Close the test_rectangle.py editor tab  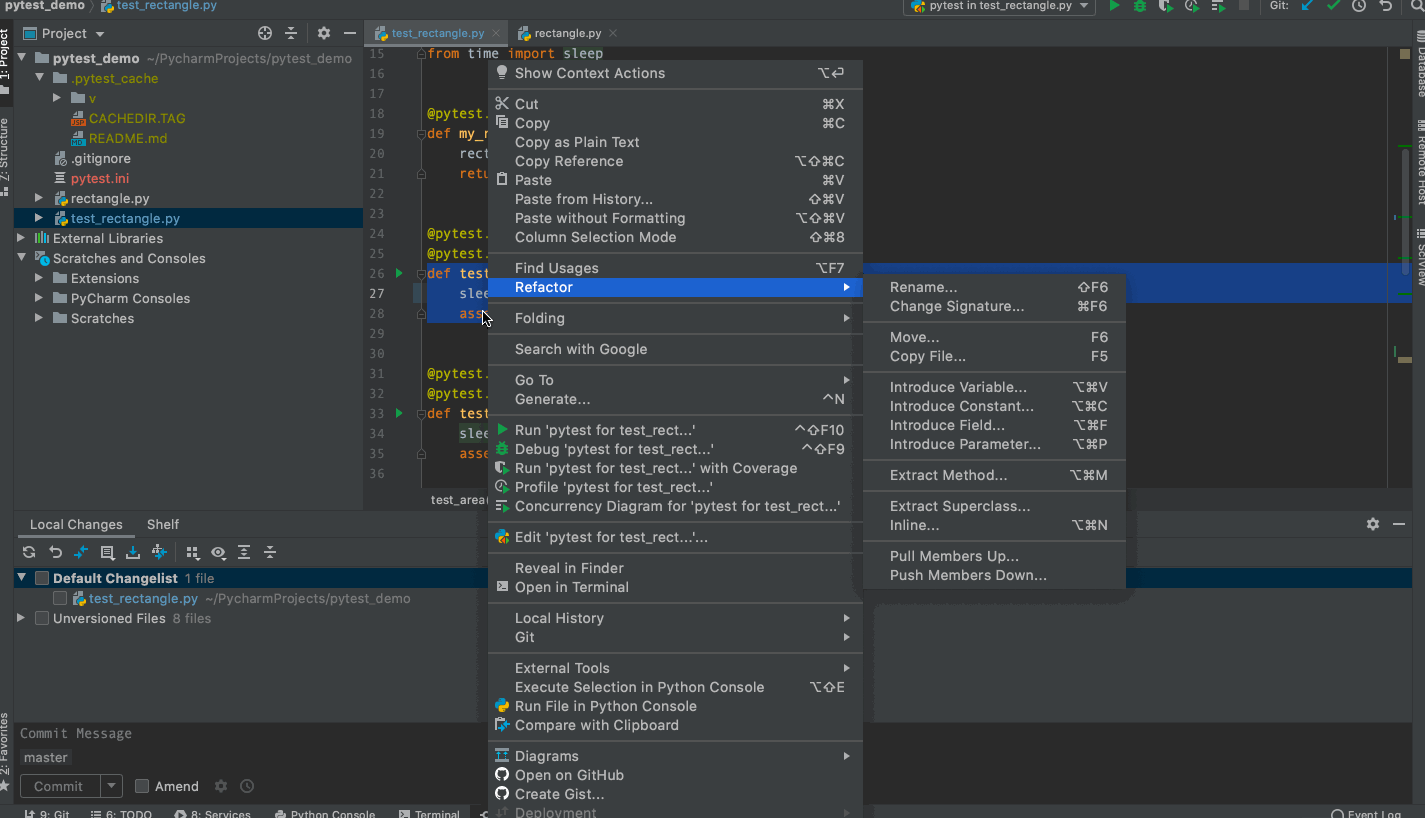tap(497, 33)
